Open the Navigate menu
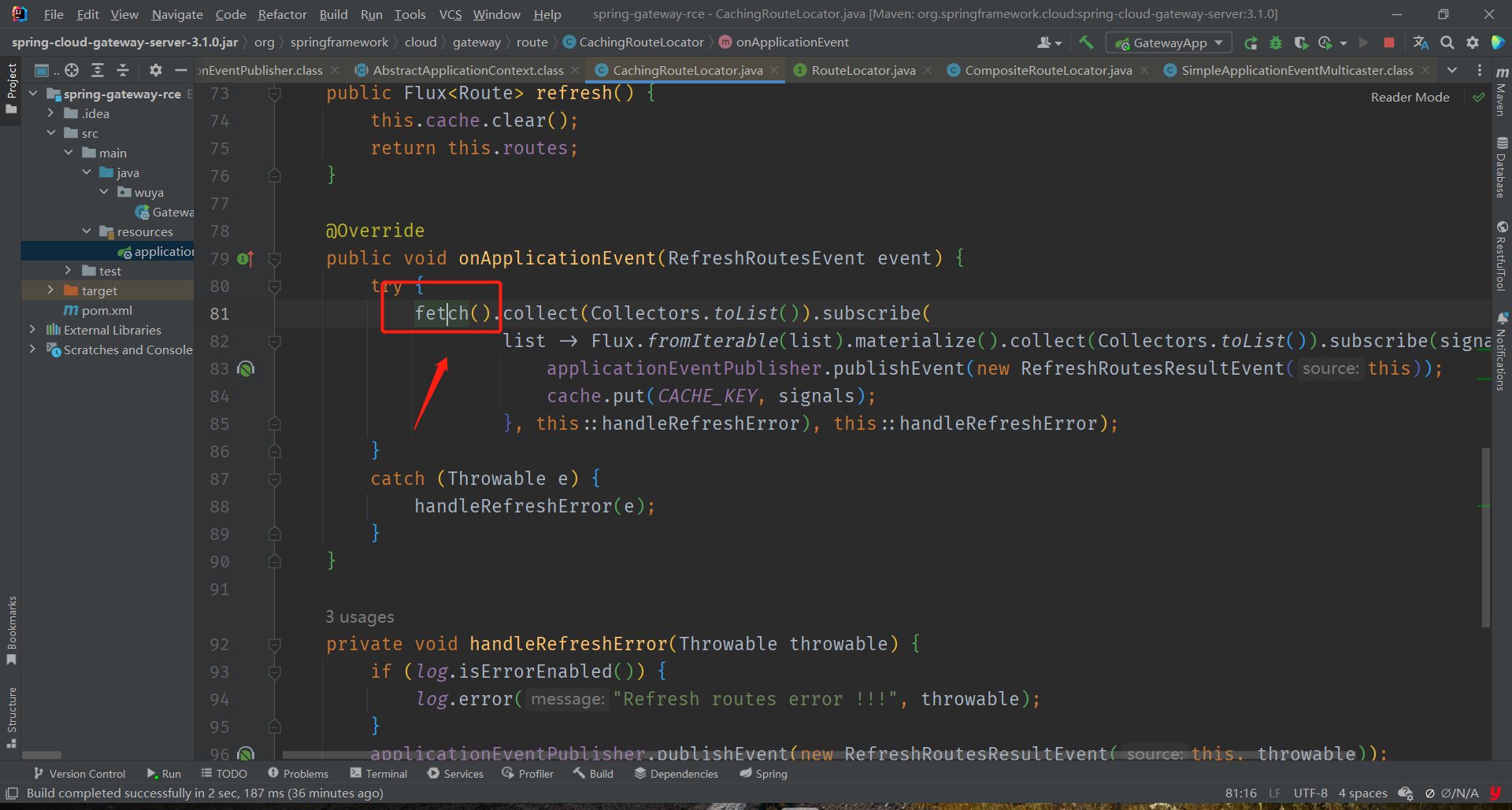The image size is (1512, 810). coord(177,14)
